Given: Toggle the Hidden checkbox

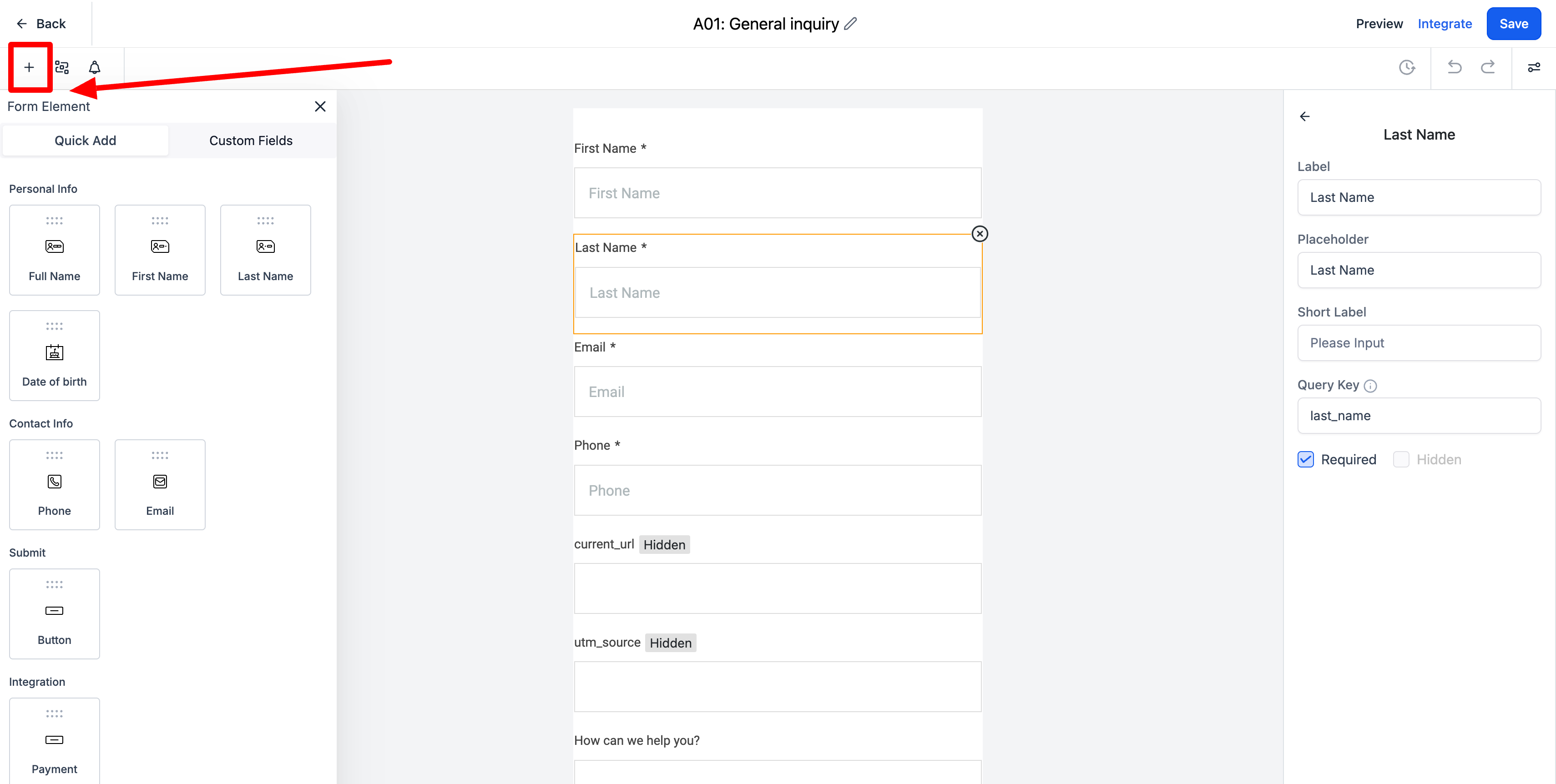Looking at the screenshot, I should point(1401,459).
